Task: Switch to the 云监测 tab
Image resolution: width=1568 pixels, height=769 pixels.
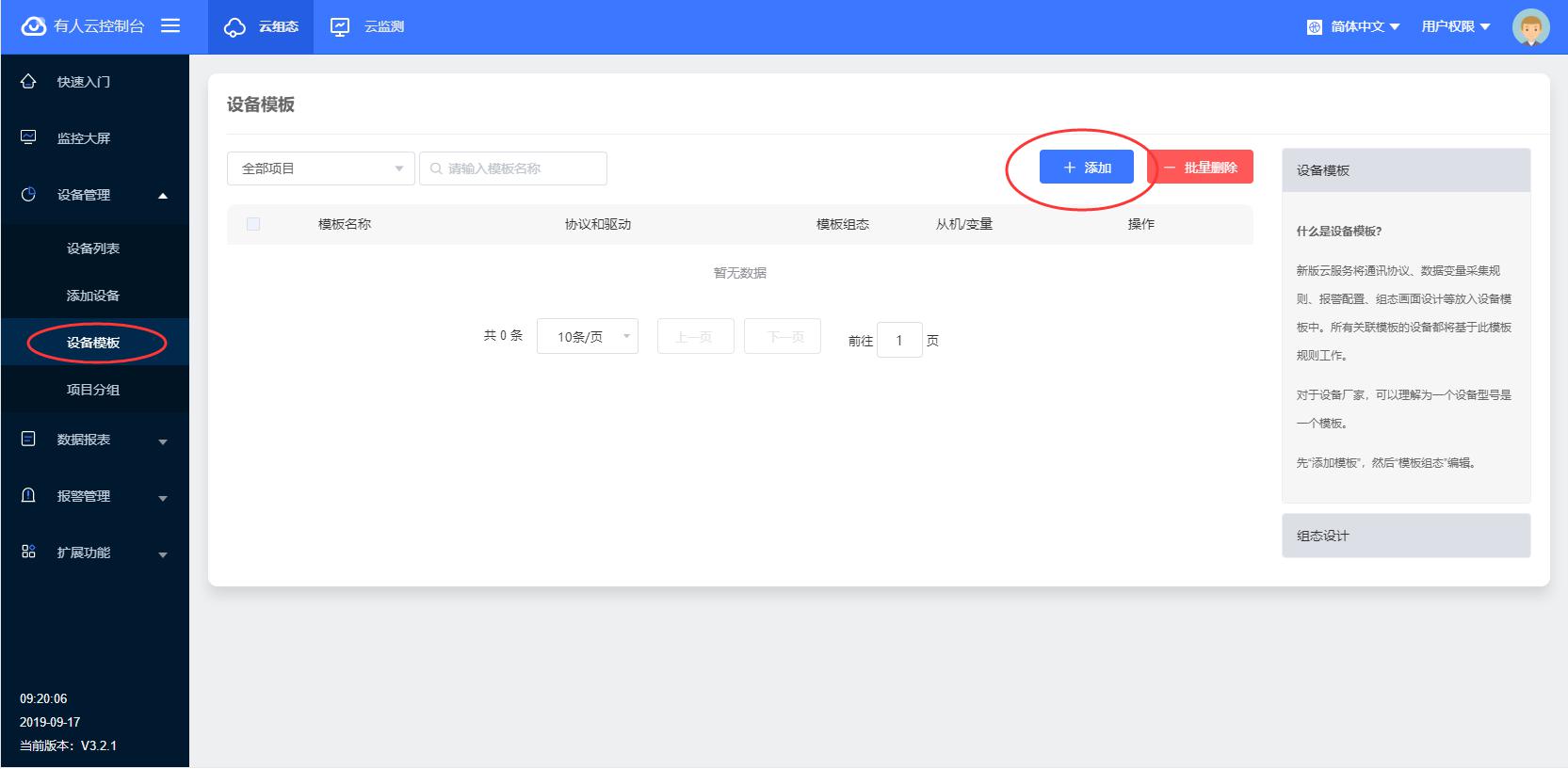Action: (367, 27)
